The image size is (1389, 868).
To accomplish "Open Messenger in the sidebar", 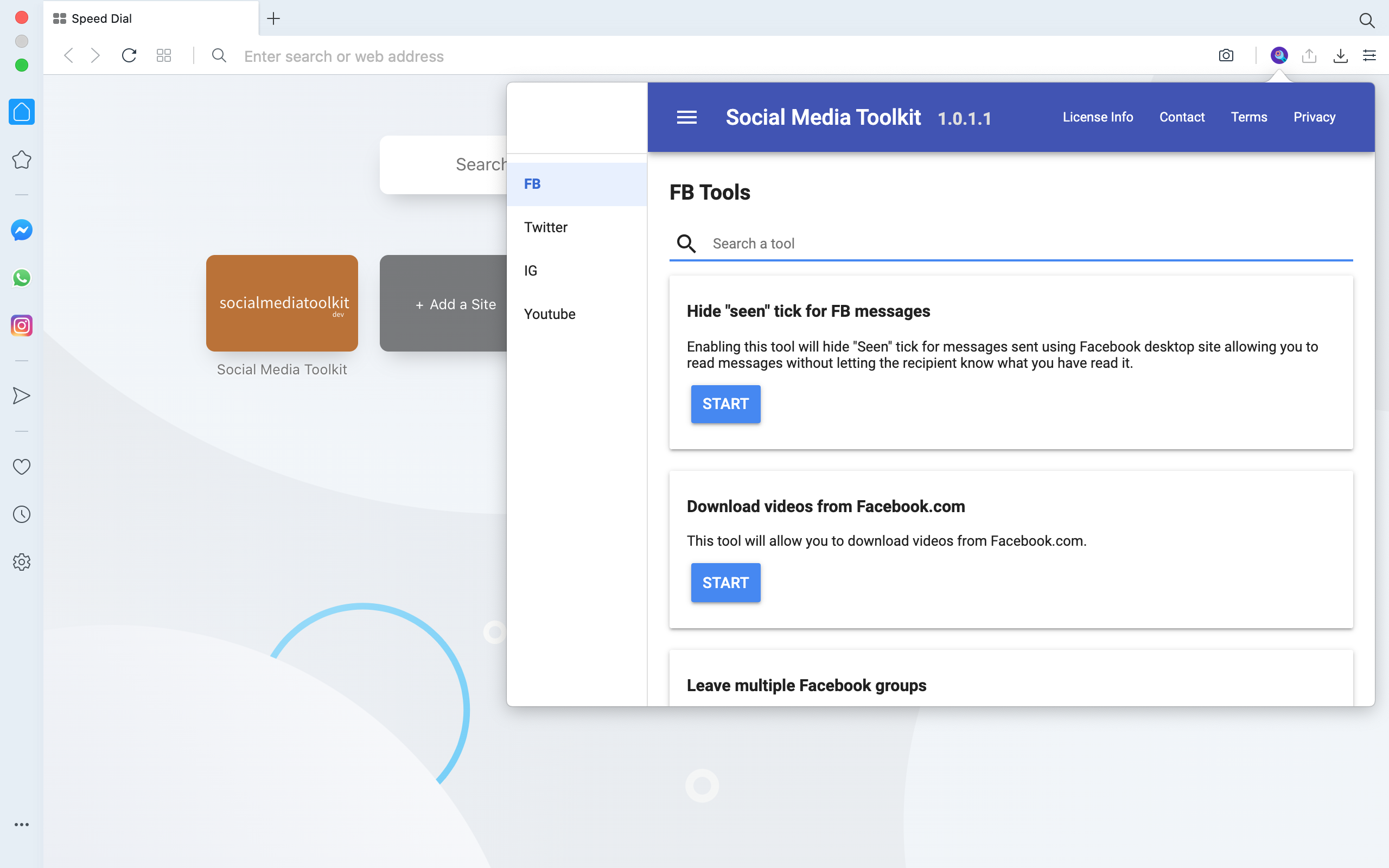I will coord(22,230).
